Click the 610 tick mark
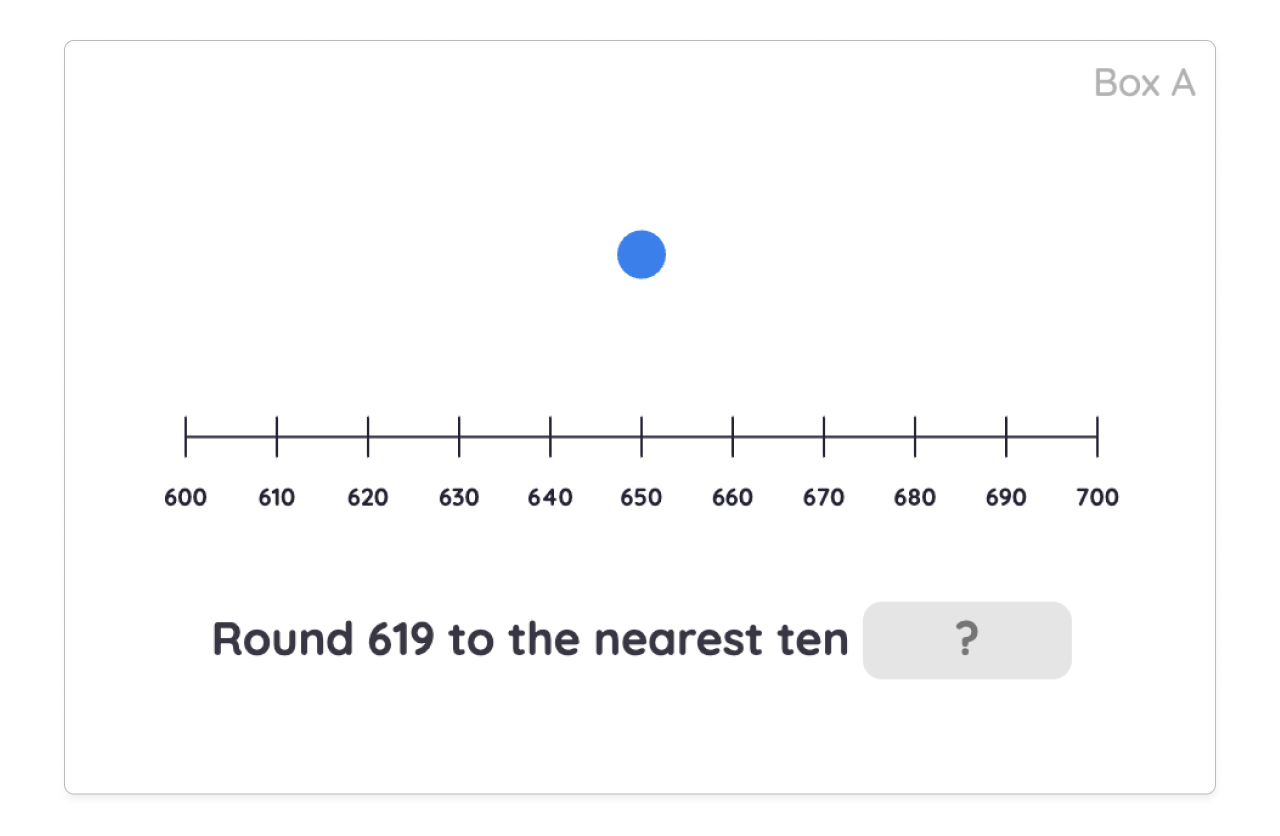1280x836 pixels. pos(277,436)
